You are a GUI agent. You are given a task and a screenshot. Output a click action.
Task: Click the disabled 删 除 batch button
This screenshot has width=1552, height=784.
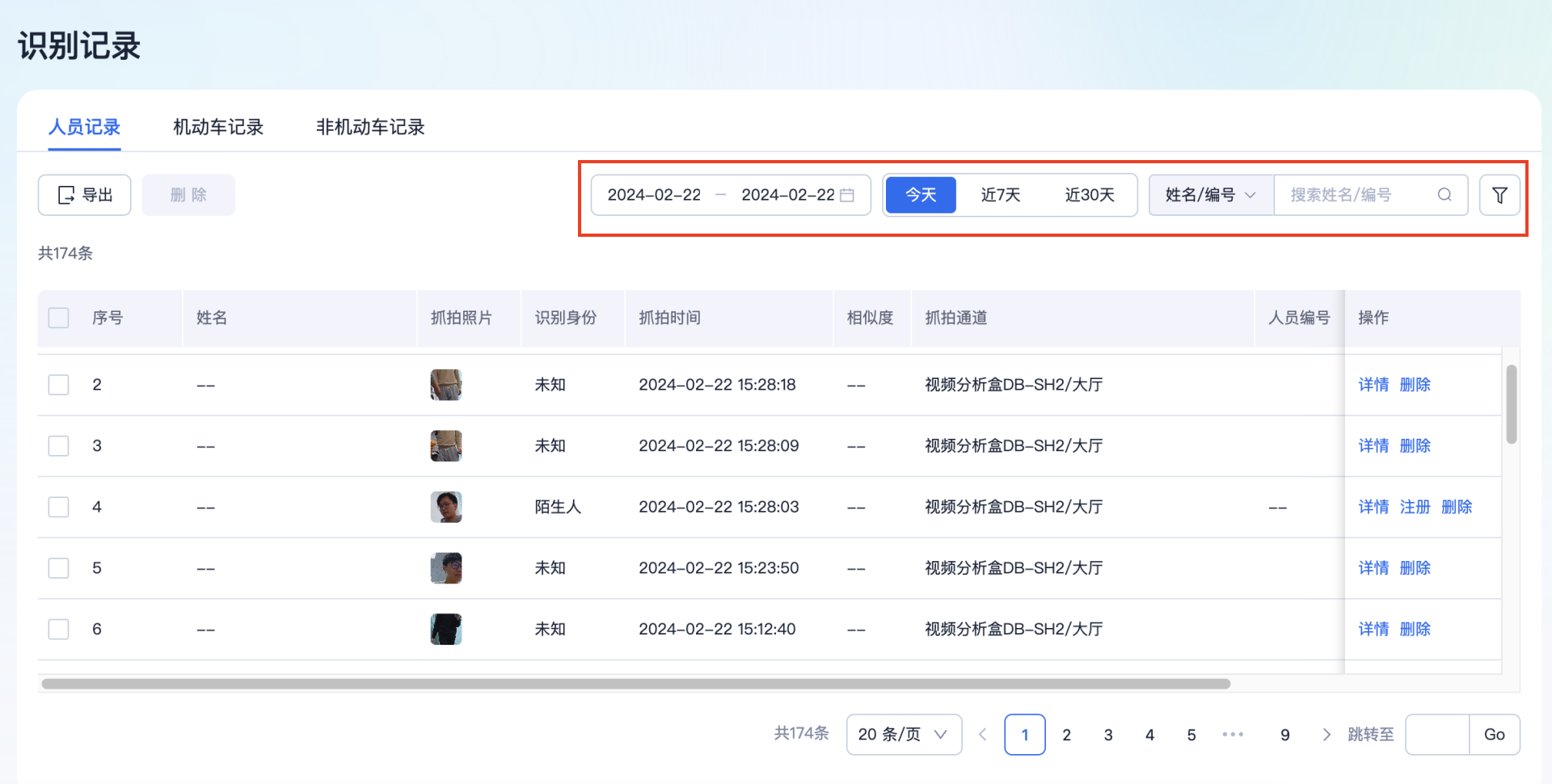coord(188,195)
